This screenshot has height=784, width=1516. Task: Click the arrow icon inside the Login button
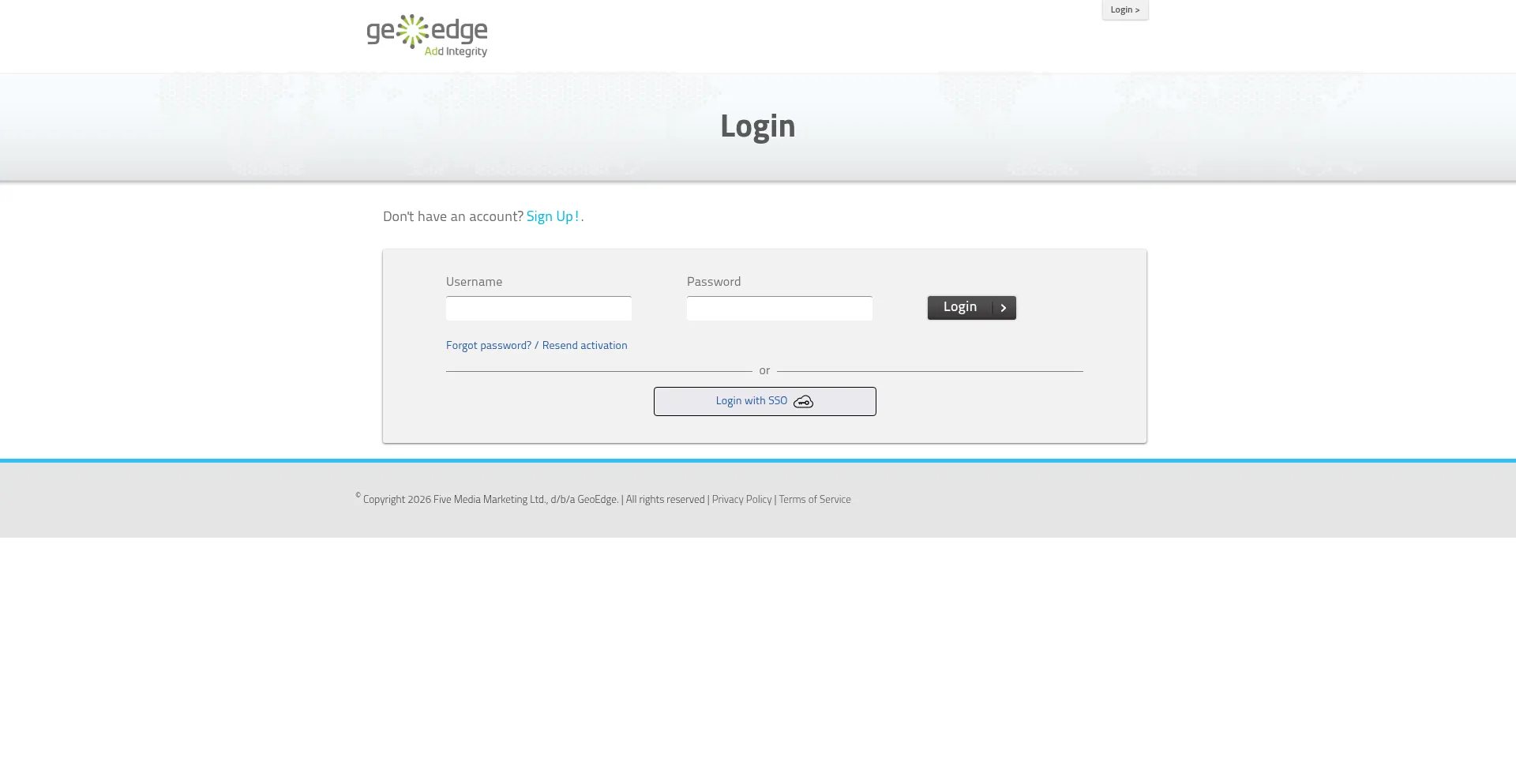click(1003, 308)
